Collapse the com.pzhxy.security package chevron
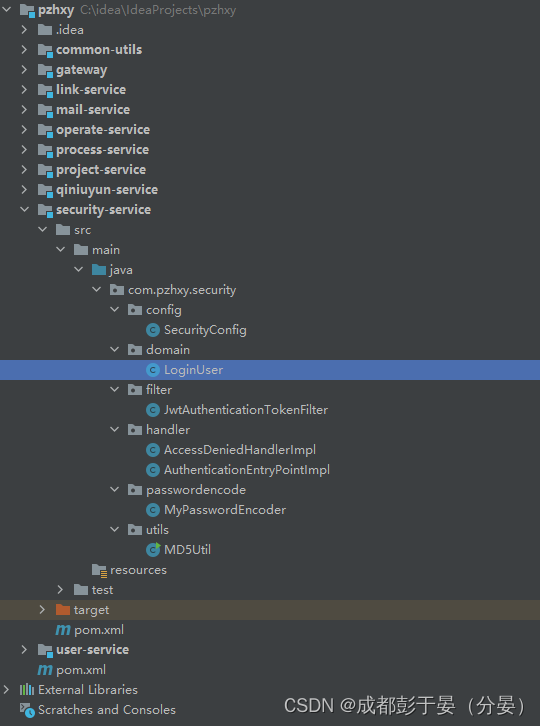This screenshot has height=726, width=540. (x=97, y=289)
